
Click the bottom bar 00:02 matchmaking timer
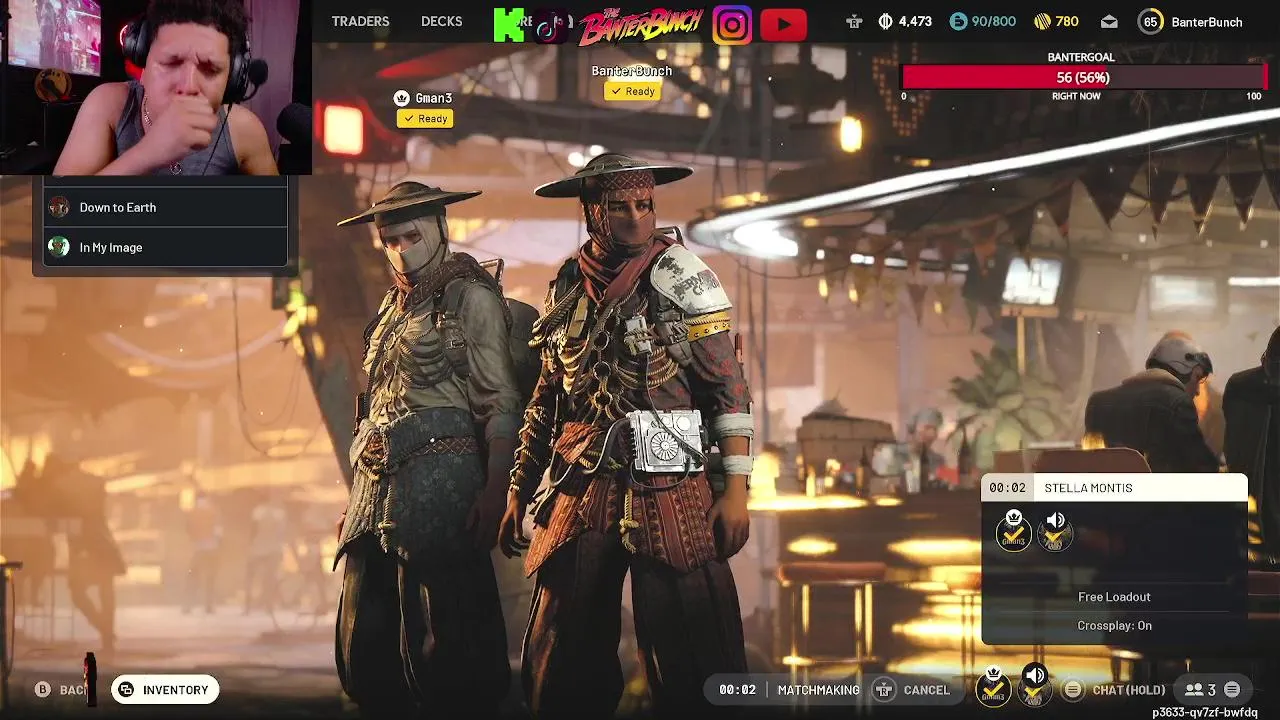(x=737, y=690)
